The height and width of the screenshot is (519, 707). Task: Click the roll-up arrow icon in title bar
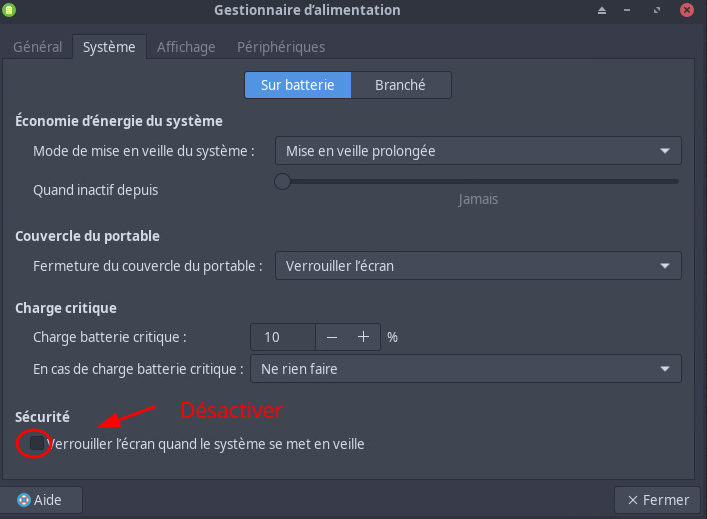click(x=602, y=11)
